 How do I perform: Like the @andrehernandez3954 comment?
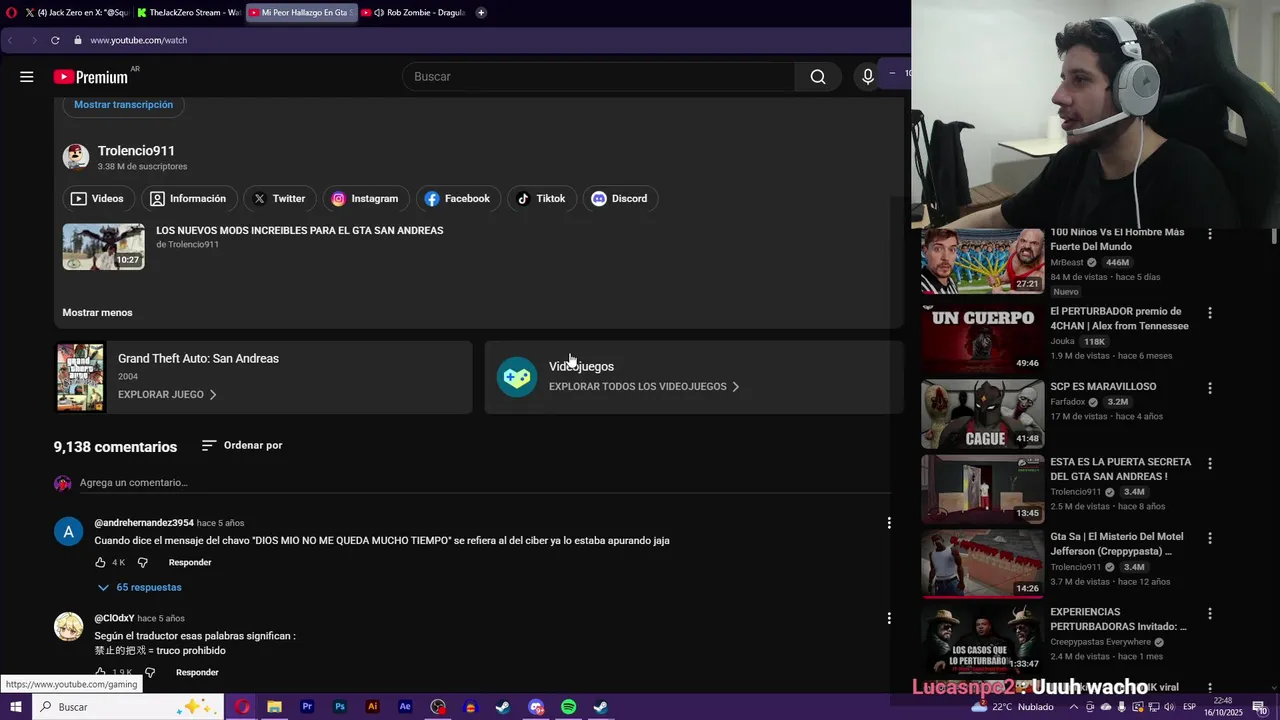click(100, 563)
